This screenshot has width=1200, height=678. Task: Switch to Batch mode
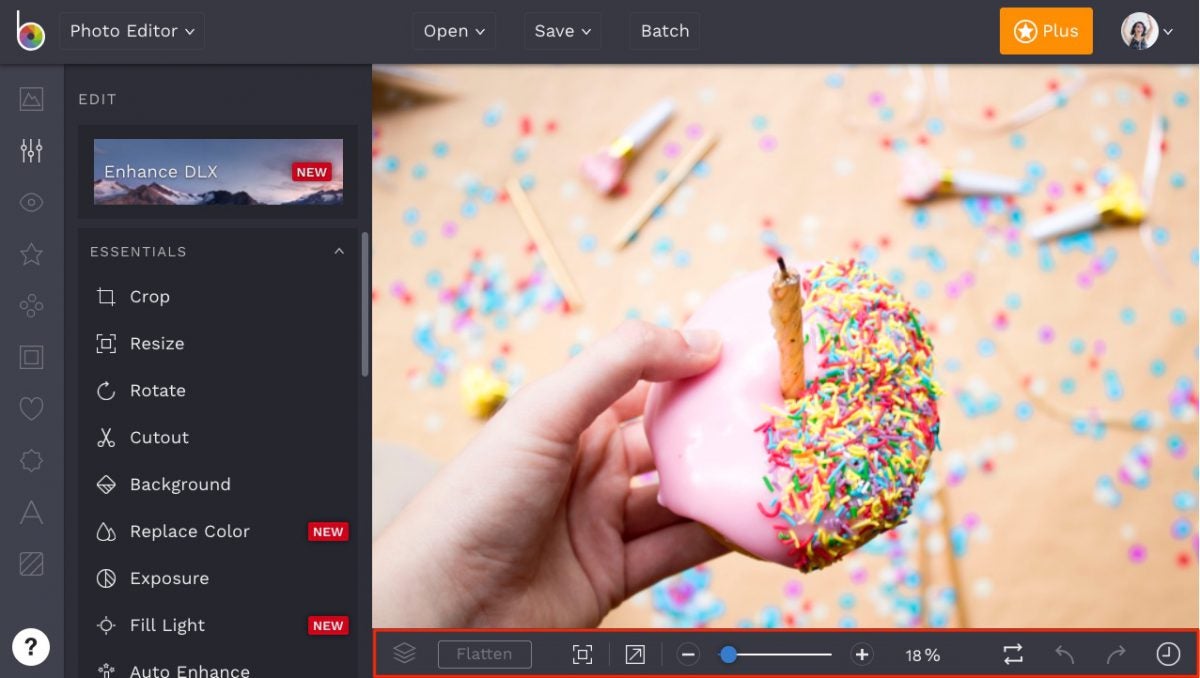(664, 30)
